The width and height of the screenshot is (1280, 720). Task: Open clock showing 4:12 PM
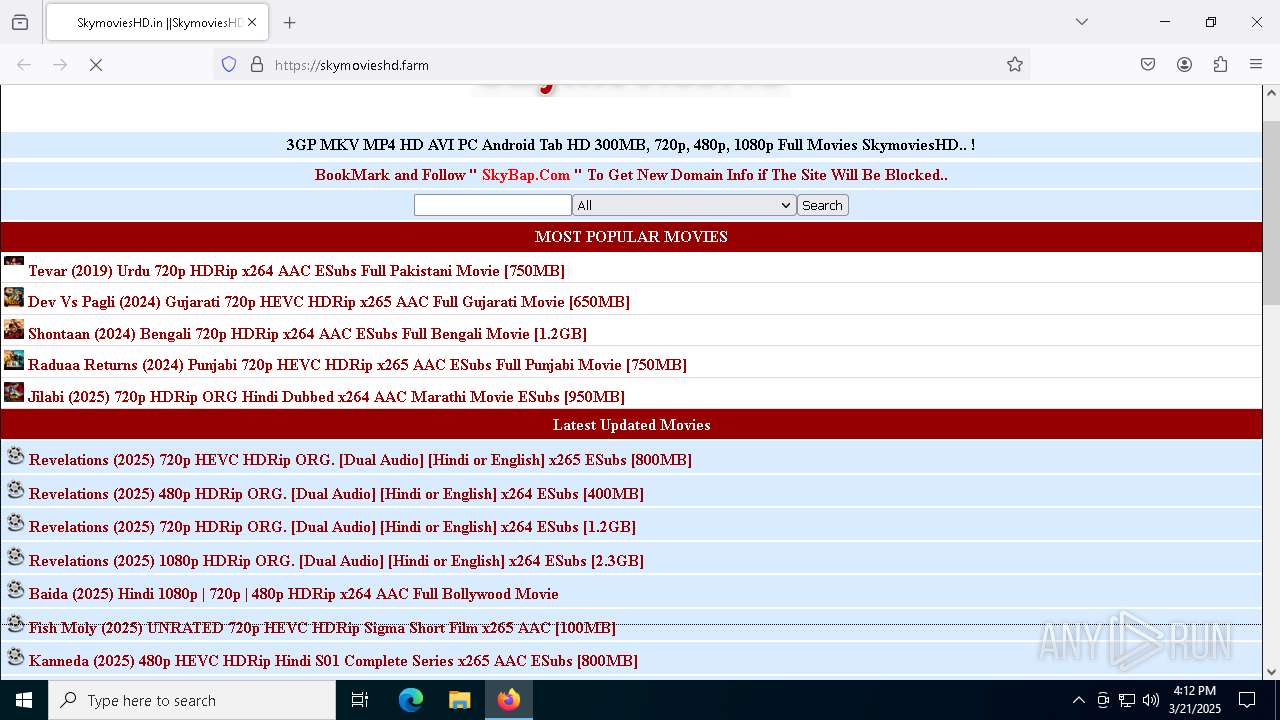[x=1194, y=700]
